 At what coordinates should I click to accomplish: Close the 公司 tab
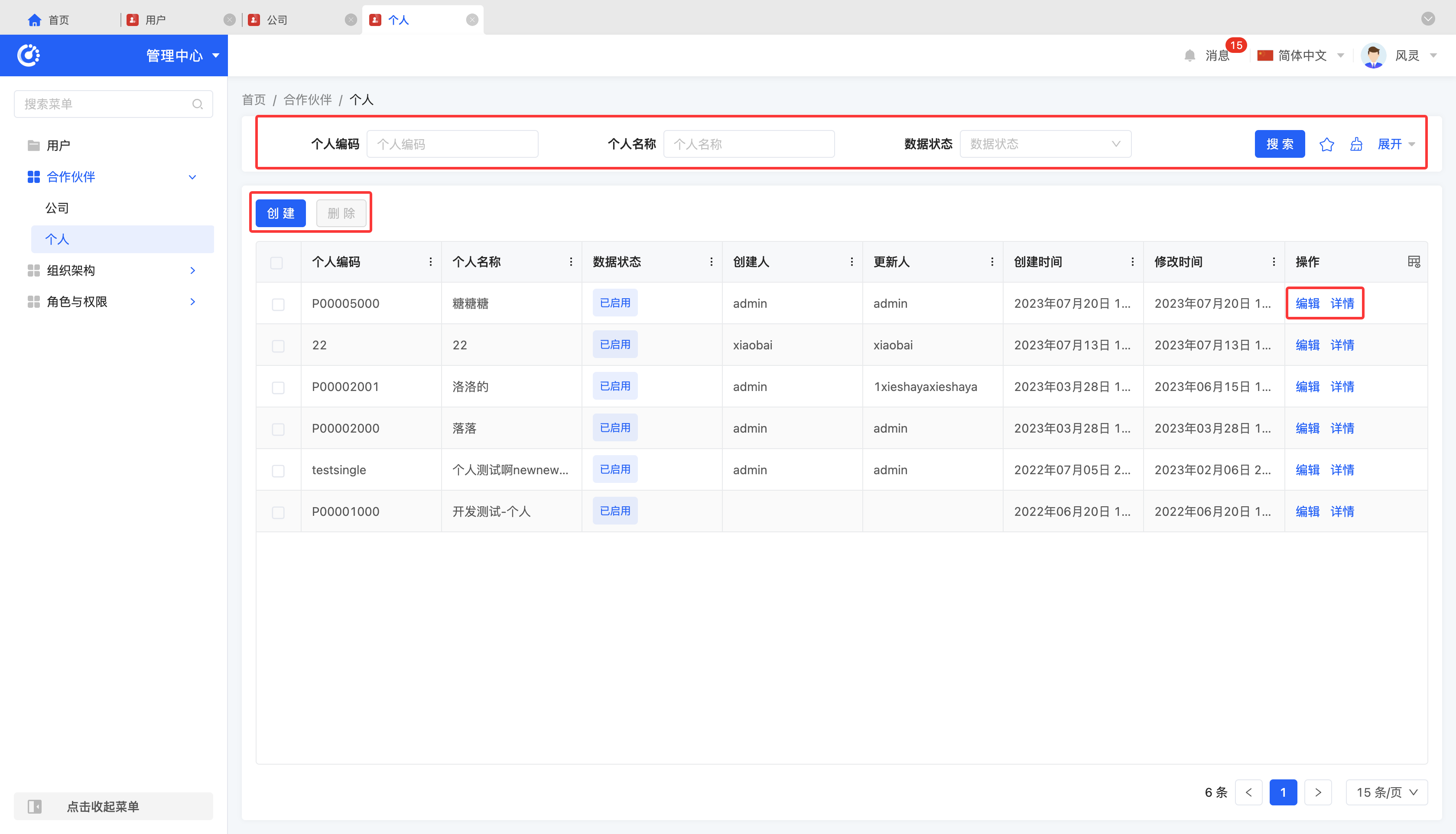coord(351,20)
